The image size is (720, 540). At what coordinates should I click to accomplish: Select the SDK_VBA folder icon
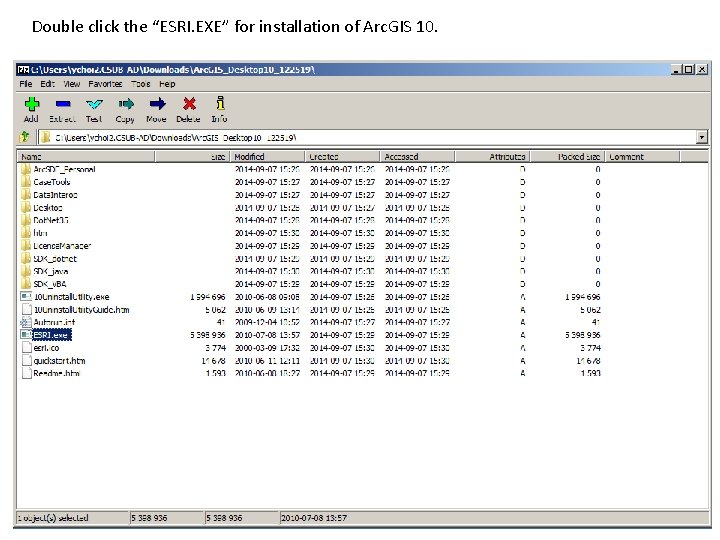(x=26, y=284)
